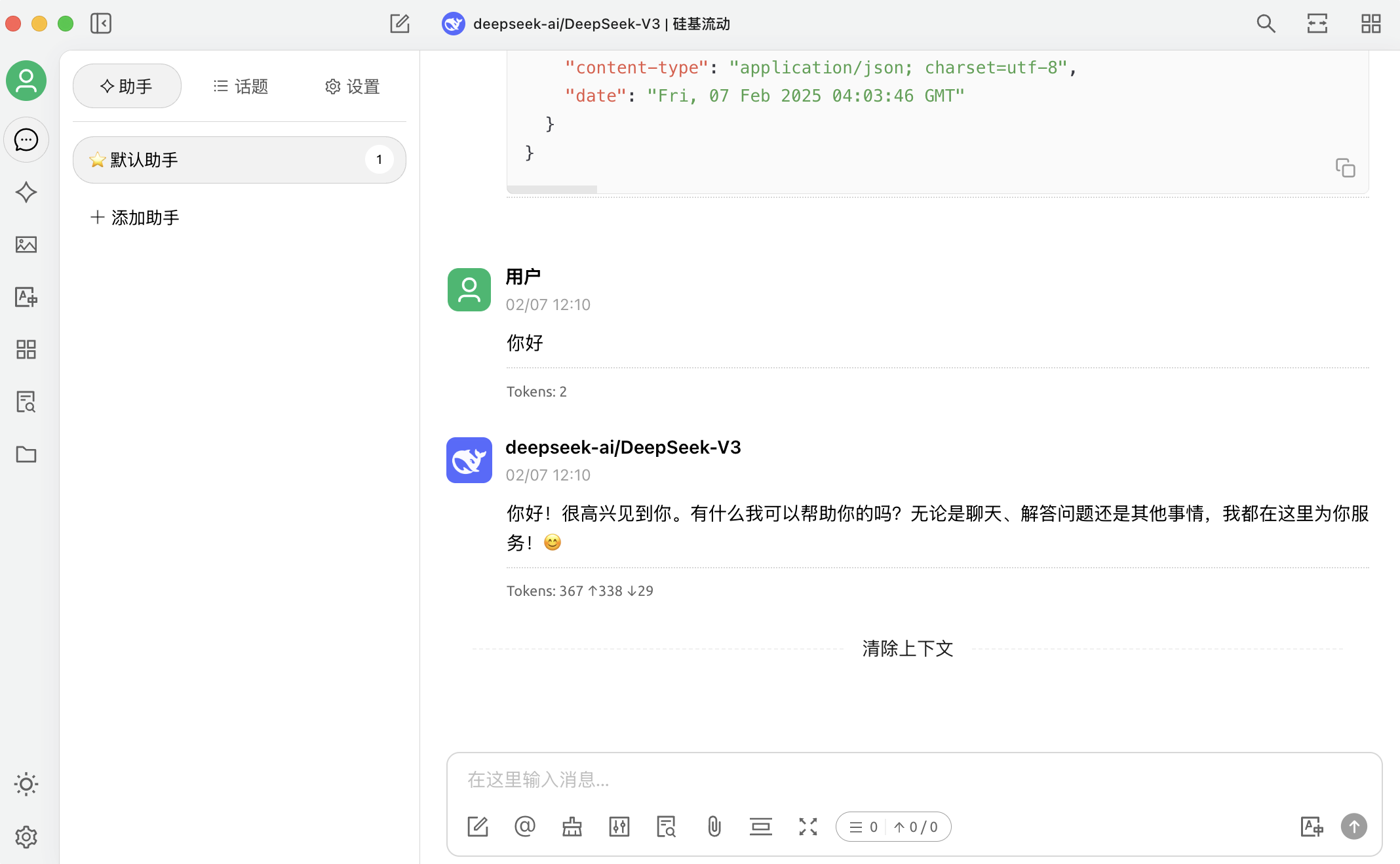
Task: Send the message with the arrow button
Action: click(1354, 827)
